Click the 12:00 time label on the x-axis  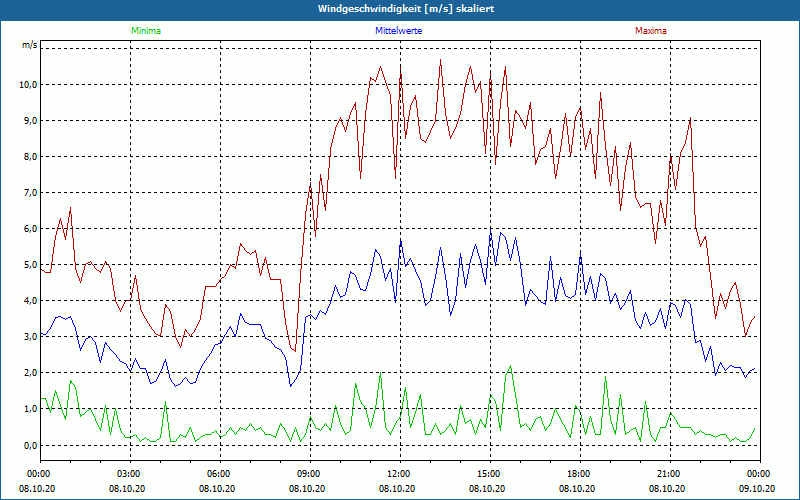(401, 474)
